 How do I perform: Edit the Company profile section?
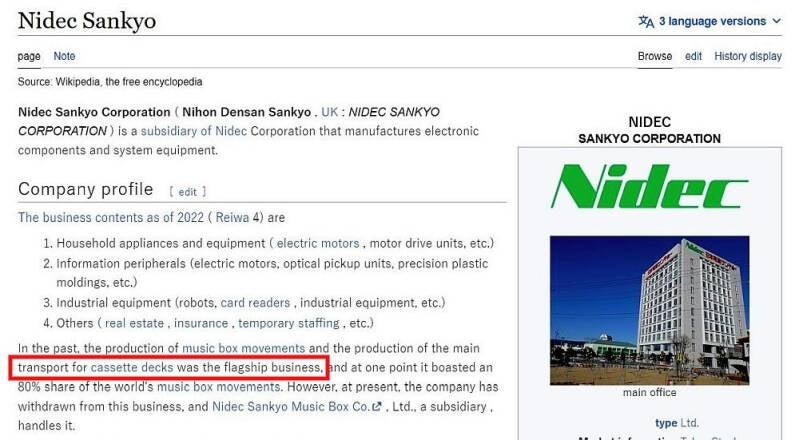(188, 191)
